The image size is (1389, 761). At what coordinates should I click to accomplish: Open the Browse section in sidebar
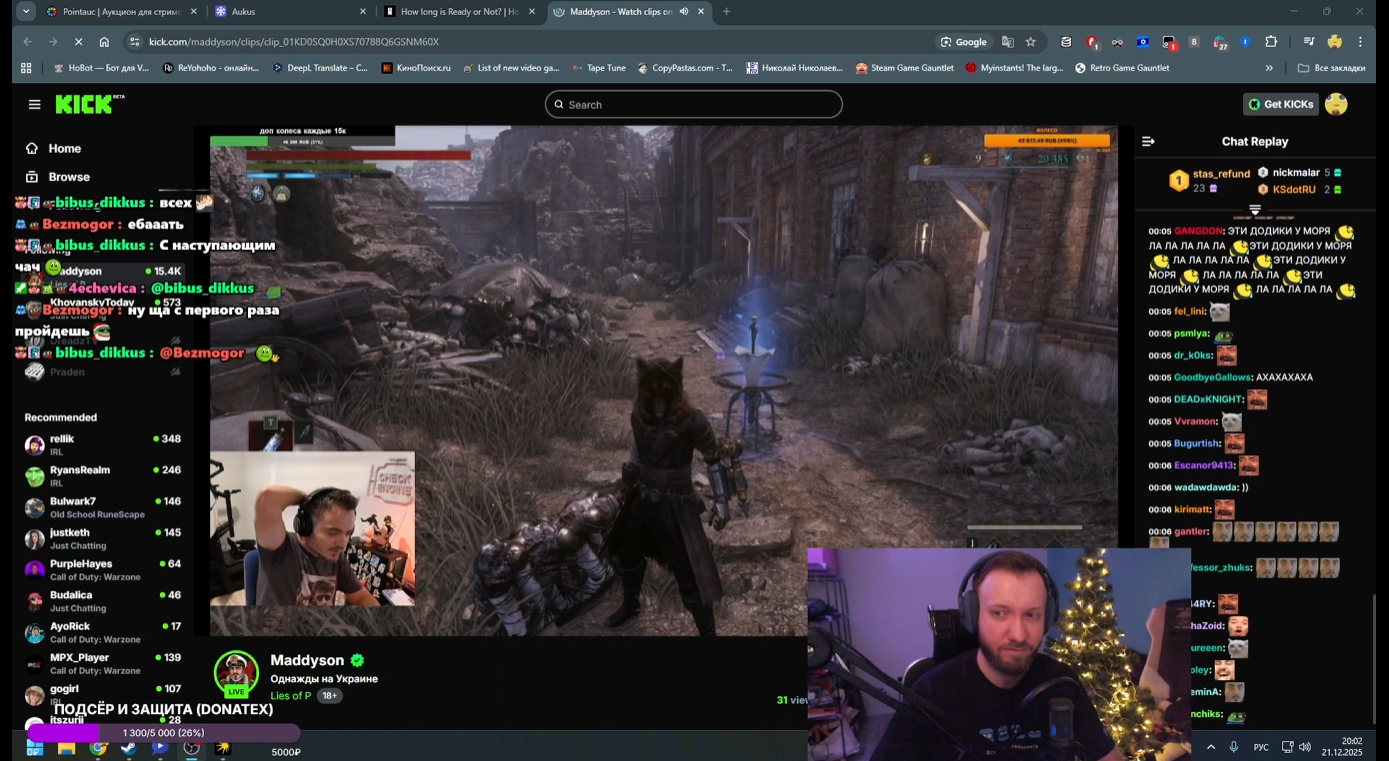tap(58, 177)
